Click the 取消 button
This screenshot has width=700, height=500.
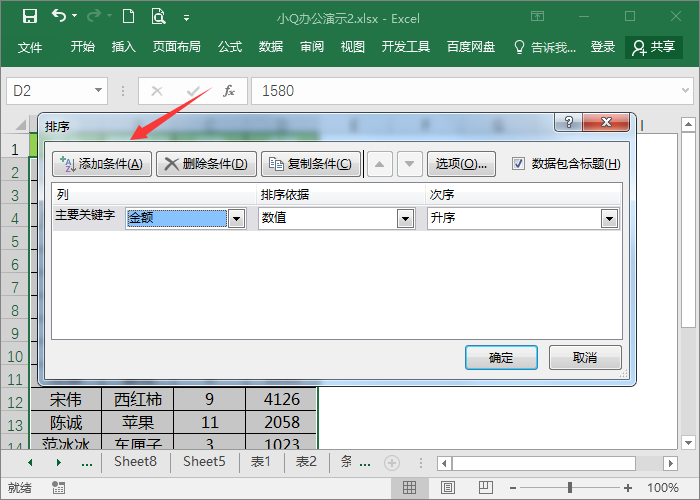[x=585, y=358]
